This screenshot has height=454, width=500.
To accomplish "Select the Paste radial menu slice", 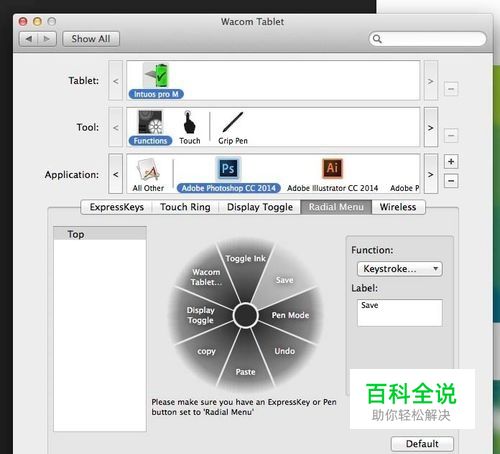I will click(x=246, y=372).
